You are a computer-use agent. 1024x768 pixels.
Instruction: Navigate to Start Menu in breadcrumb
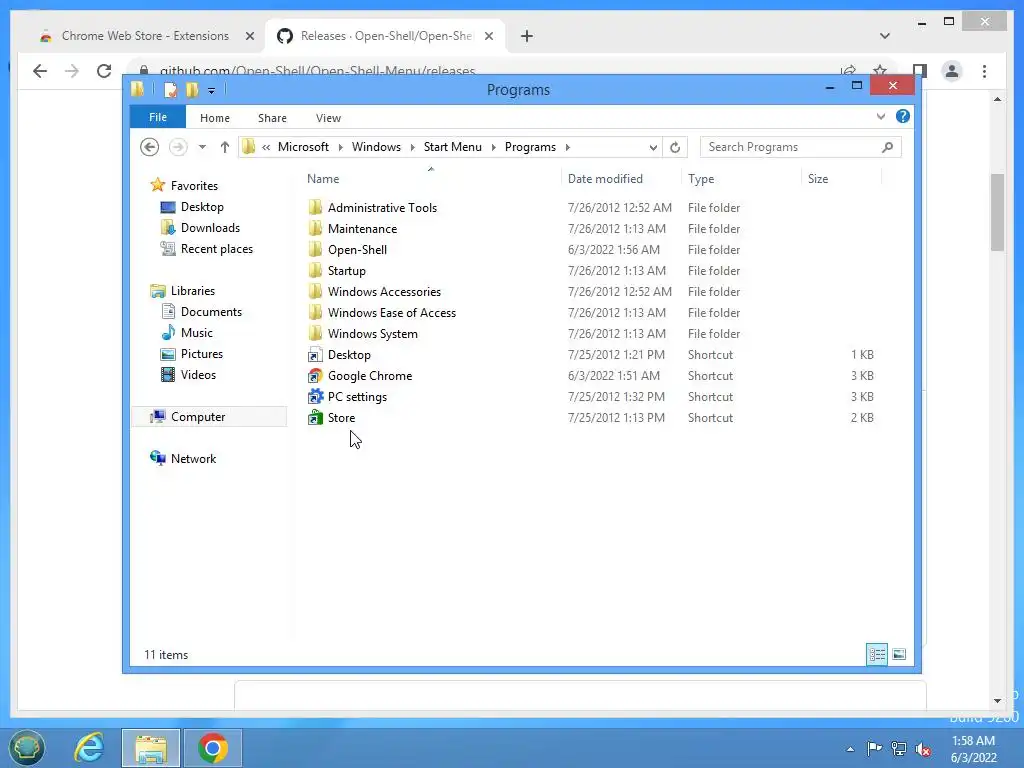453,147
